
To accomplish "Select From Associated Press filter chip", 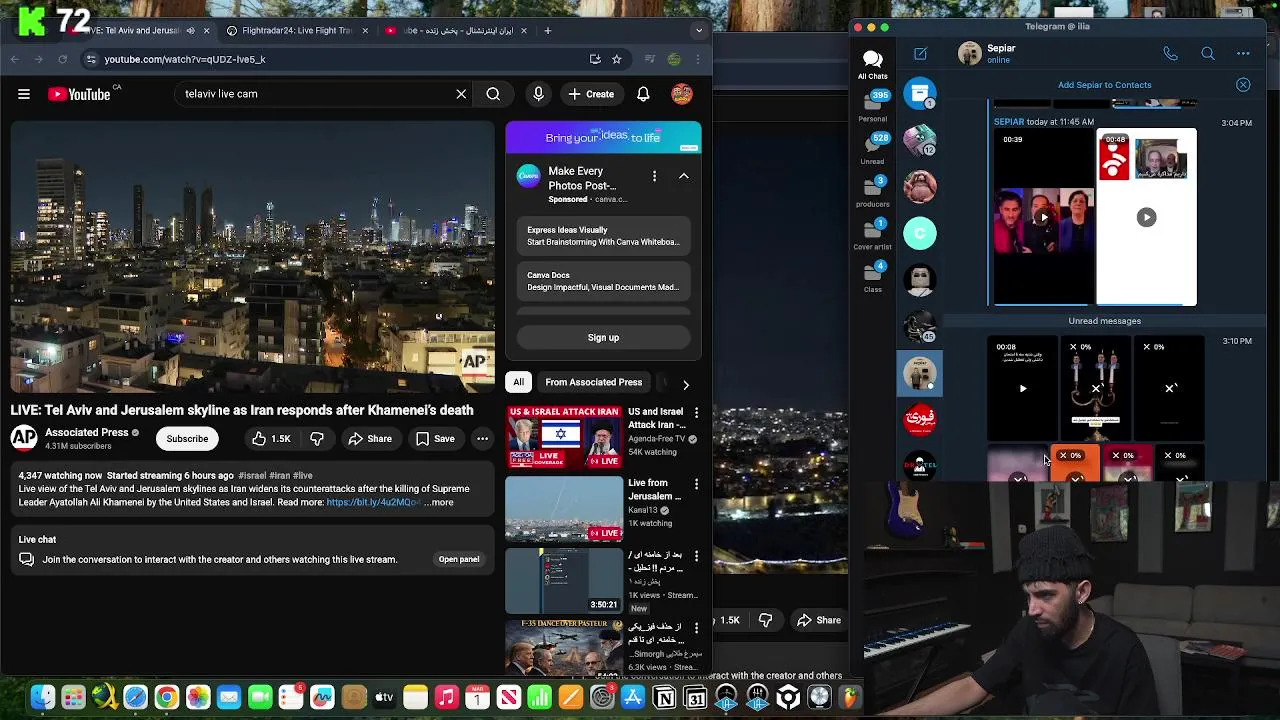I will pyautogui.click(x=593, y=382).
